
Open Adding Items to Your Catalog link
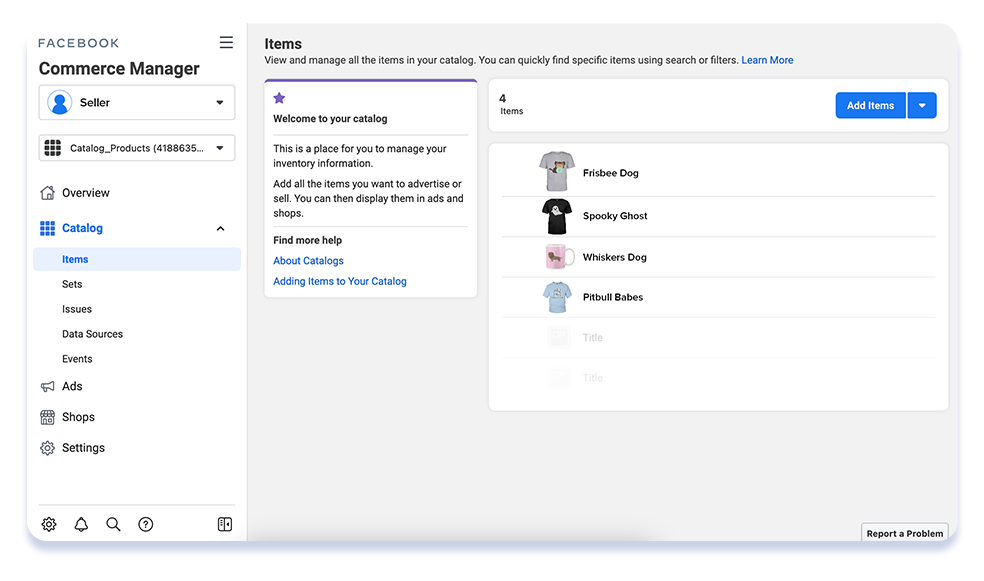pos(340,282)
